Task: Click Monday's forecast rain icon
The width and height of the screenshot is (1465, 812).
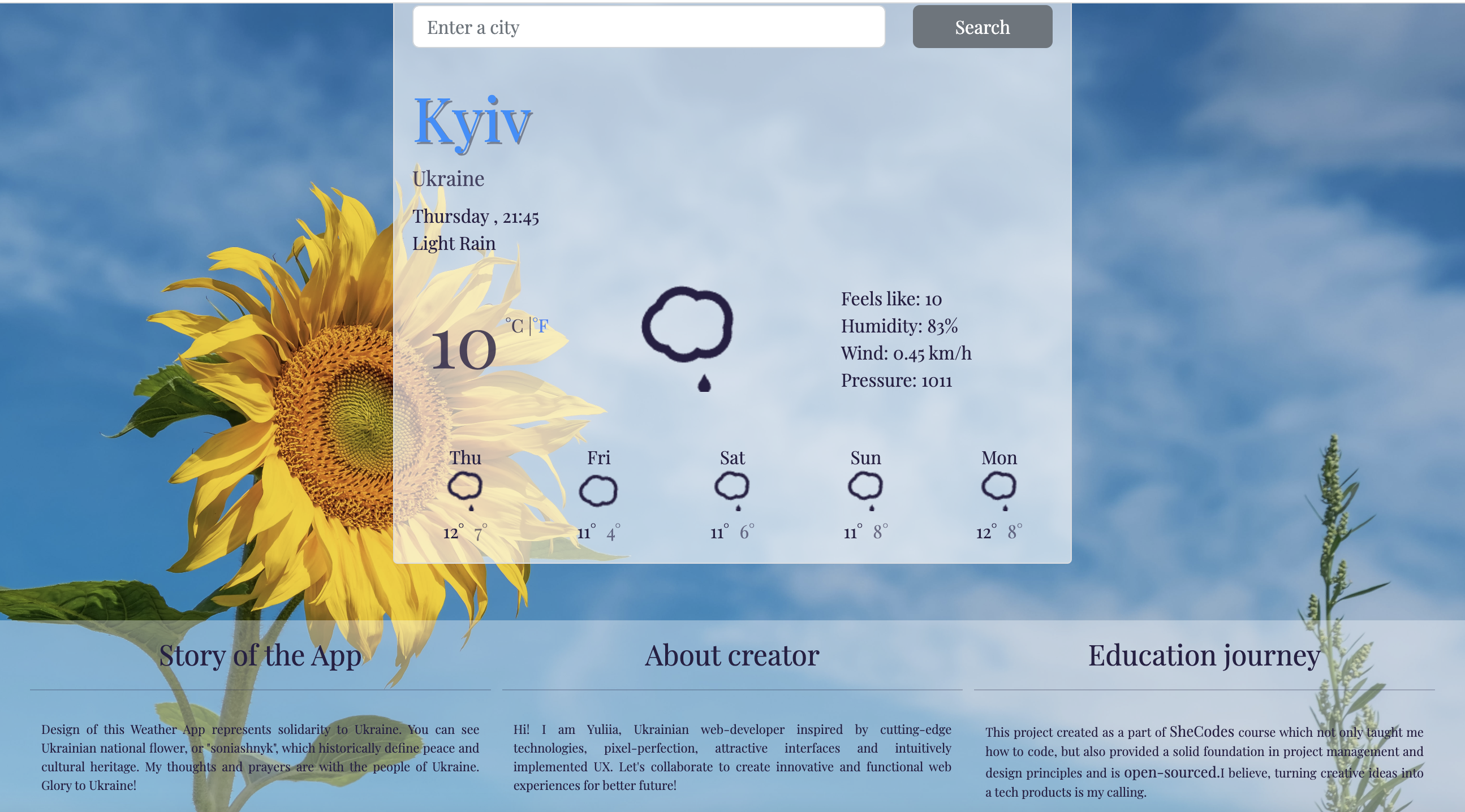Action: pos(999,491)
